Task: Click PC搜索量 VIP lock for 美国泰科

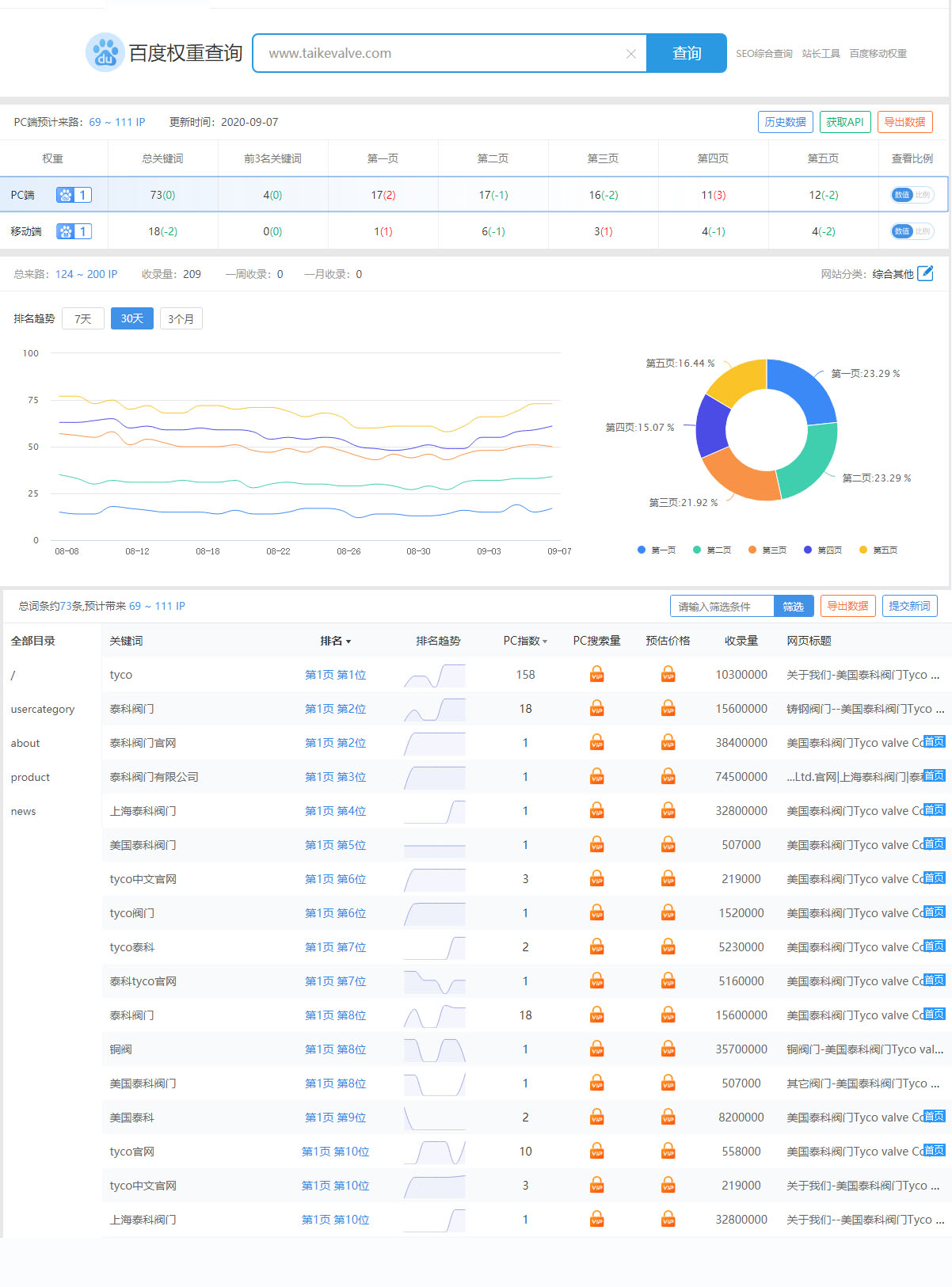Action: coord(597,1117)
